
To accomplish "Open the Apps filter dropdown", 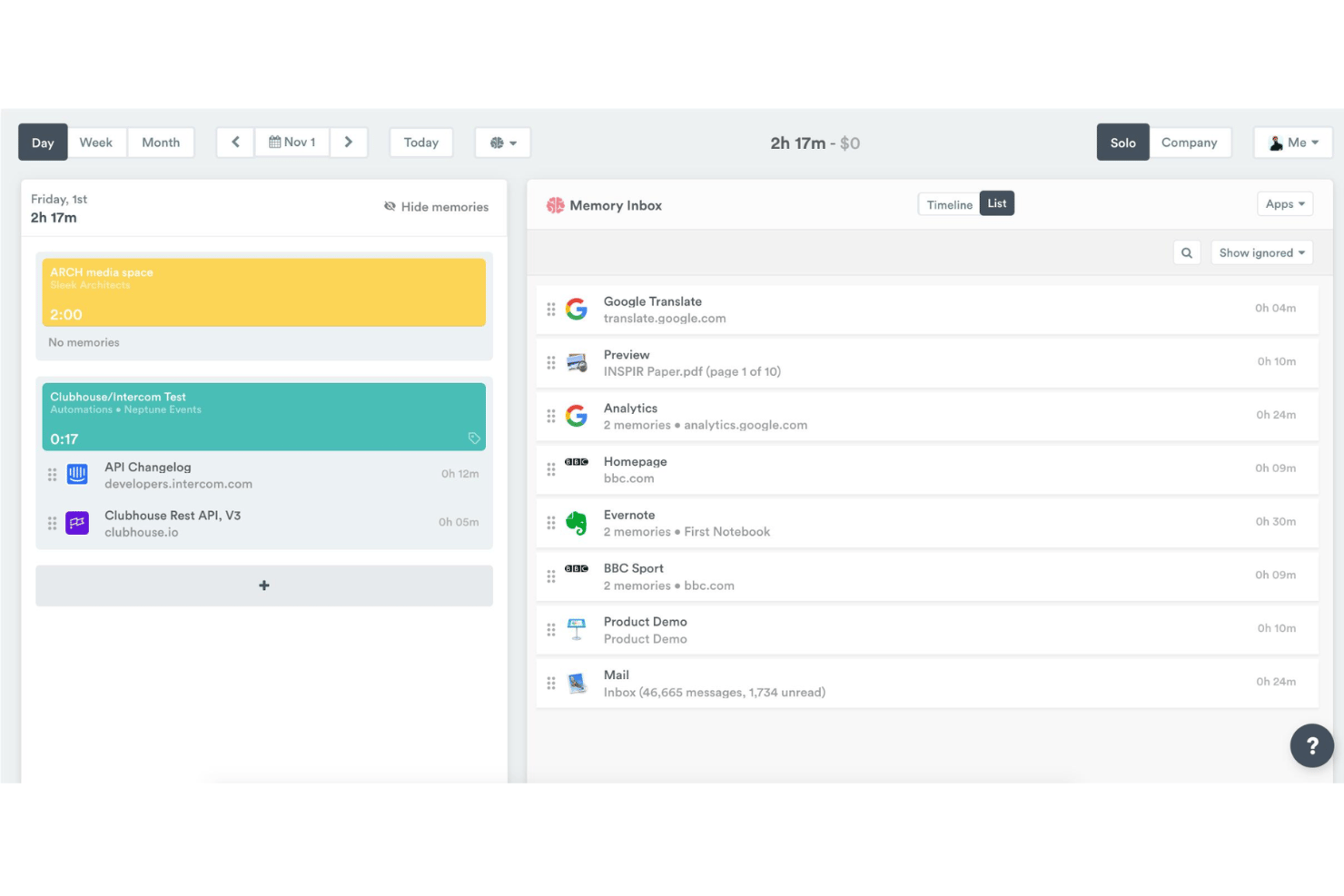I will pos(1285,204).
